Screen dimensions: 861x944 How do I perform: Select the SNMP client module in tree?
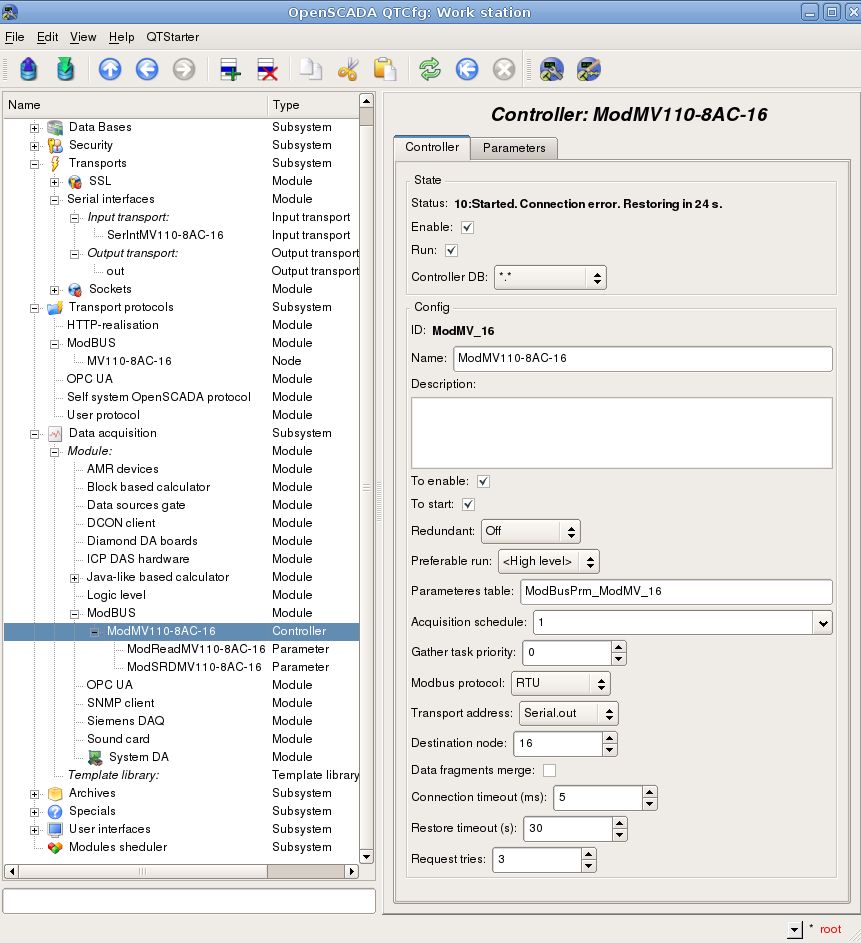pos(120,703)
